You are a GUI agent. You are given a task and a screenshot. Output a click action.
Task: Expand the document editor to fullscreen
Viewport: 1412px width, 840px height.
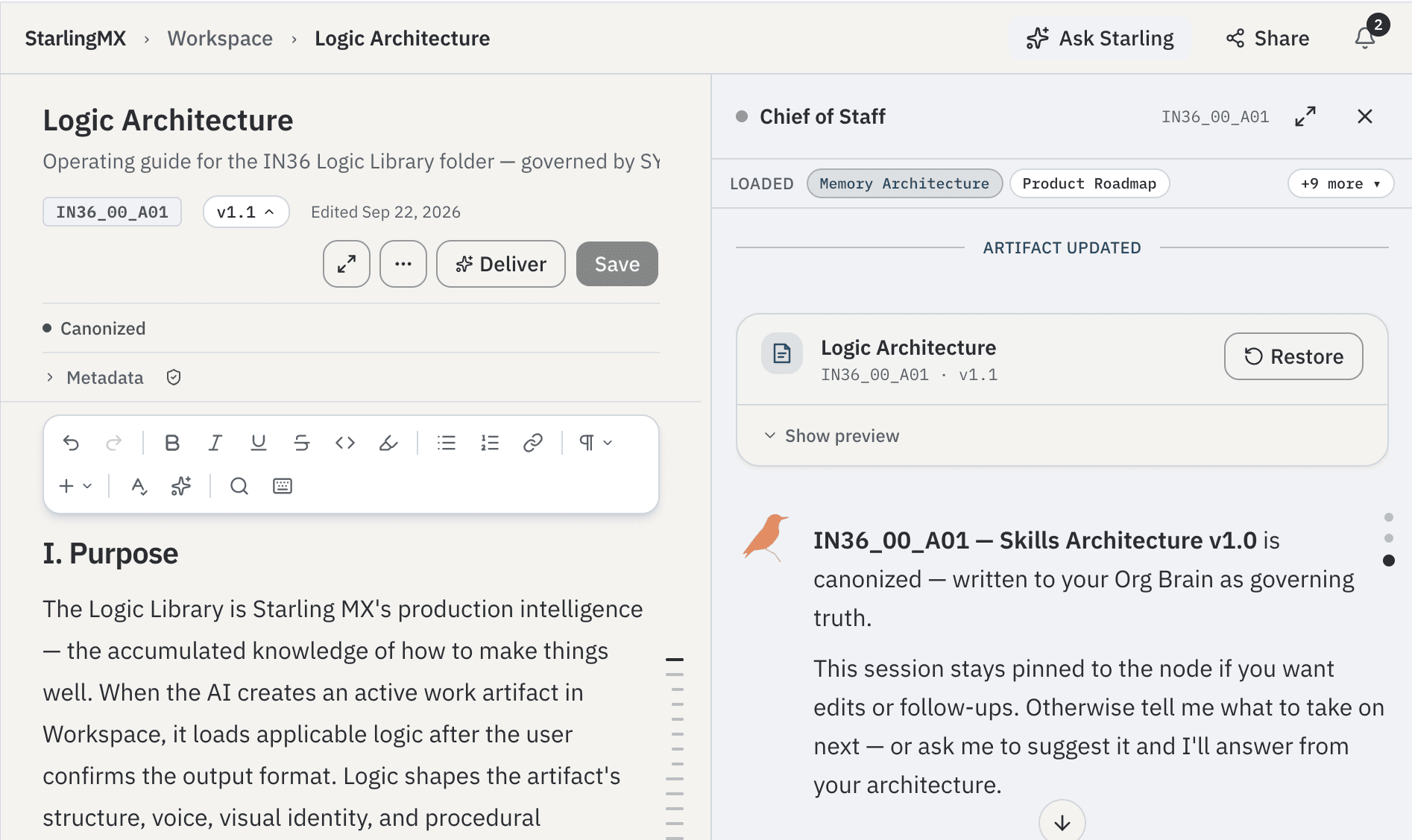click(x=347, y=264)
